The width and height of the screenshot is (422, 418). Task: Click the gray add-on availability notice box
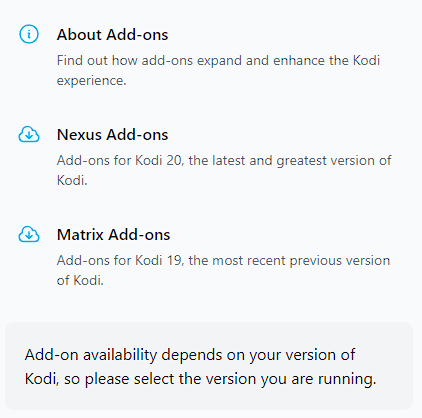coord(209,366)
